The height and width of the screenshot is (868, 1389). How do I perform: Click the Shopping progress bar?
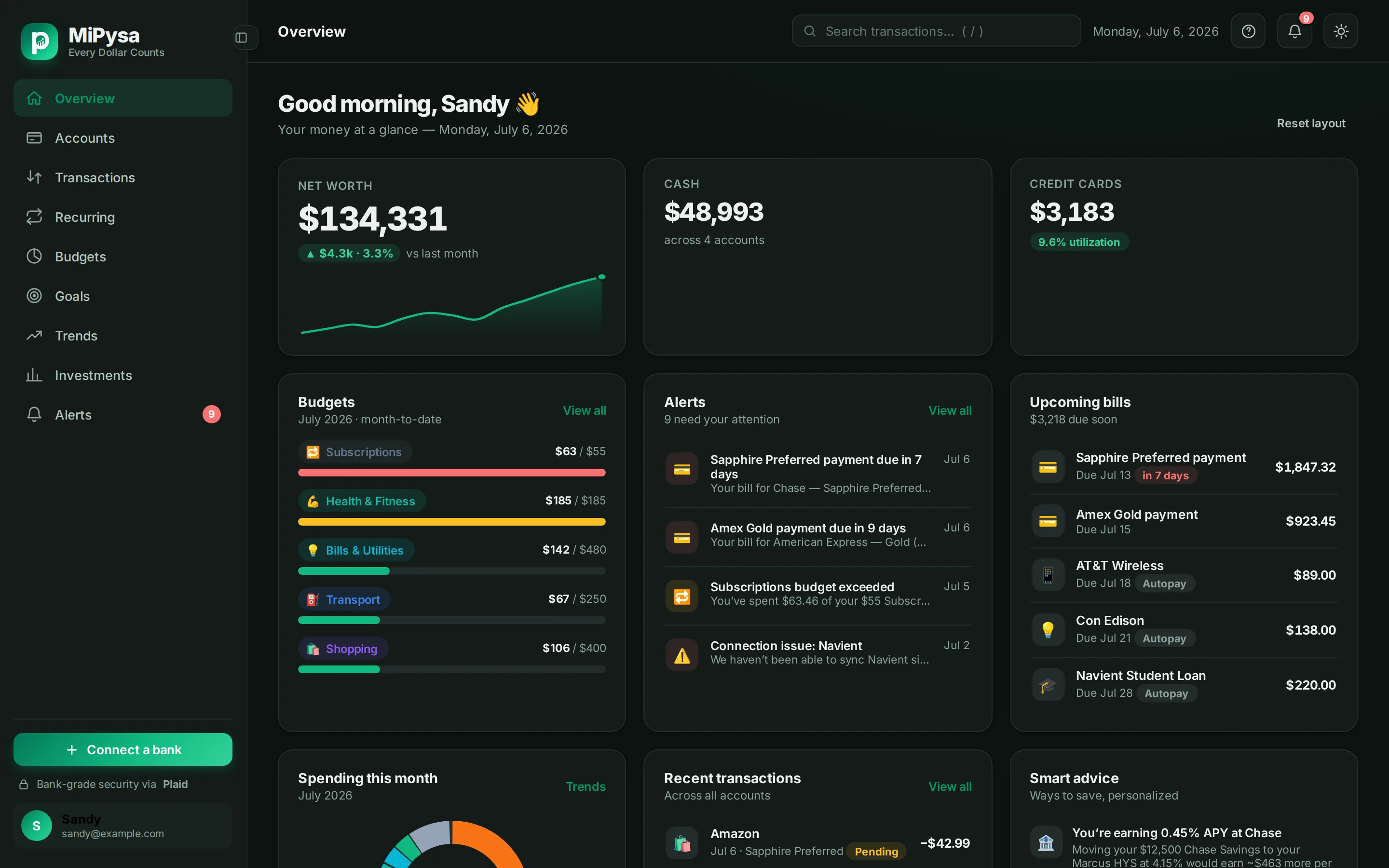[x=452, y=669]
